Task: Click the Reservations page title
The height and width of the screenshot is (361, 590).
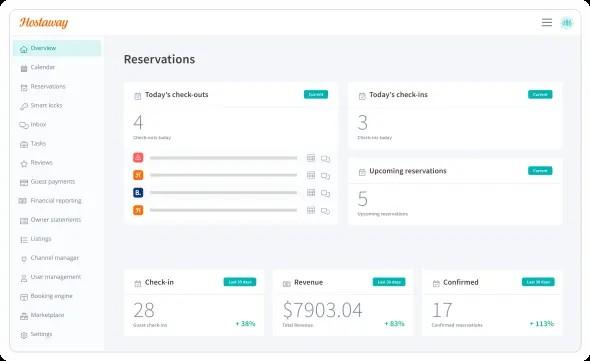Action: [160, 59]
